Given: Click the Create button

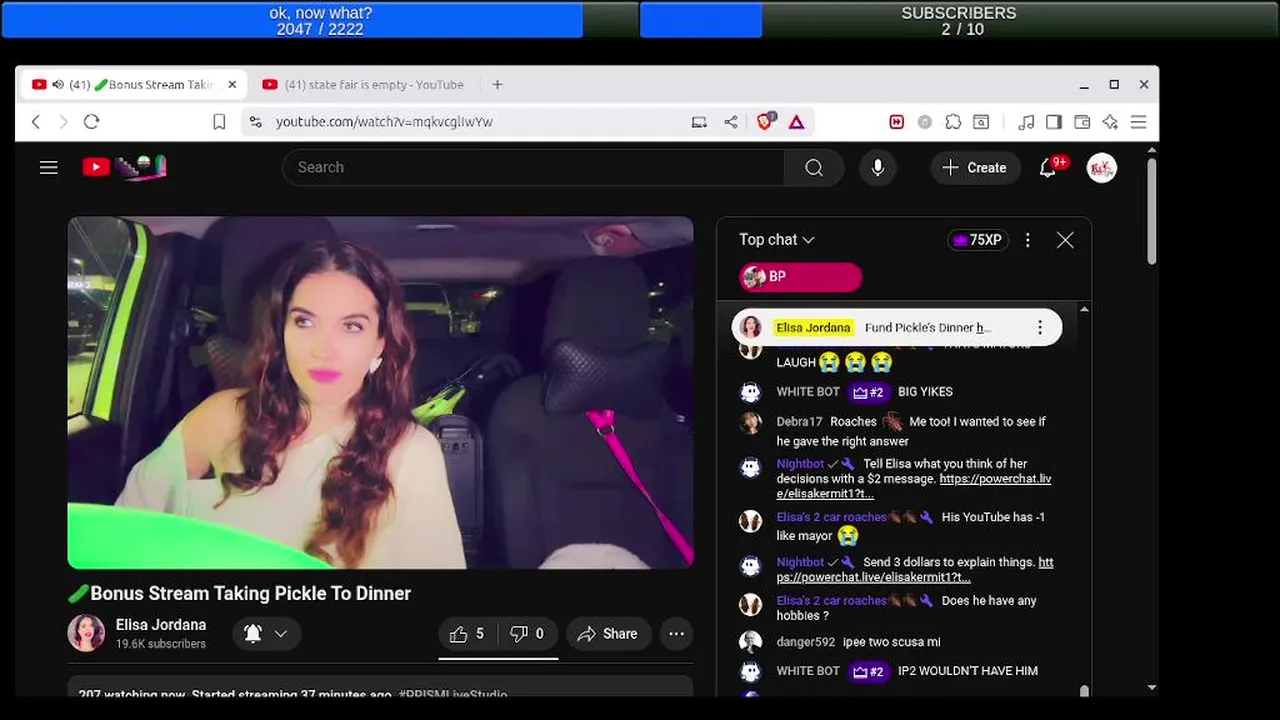Looking at the screenshot, I should point(974,168).
